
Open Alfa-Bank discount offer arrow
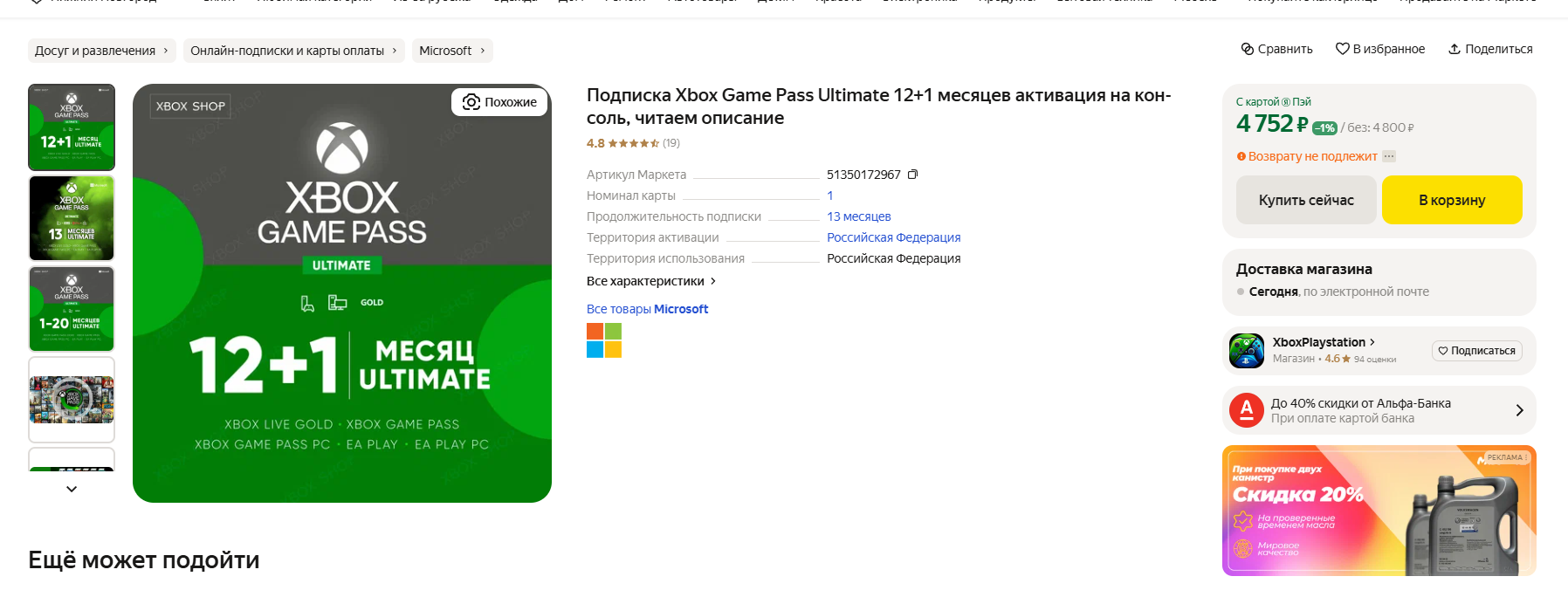coord(1519,410)
